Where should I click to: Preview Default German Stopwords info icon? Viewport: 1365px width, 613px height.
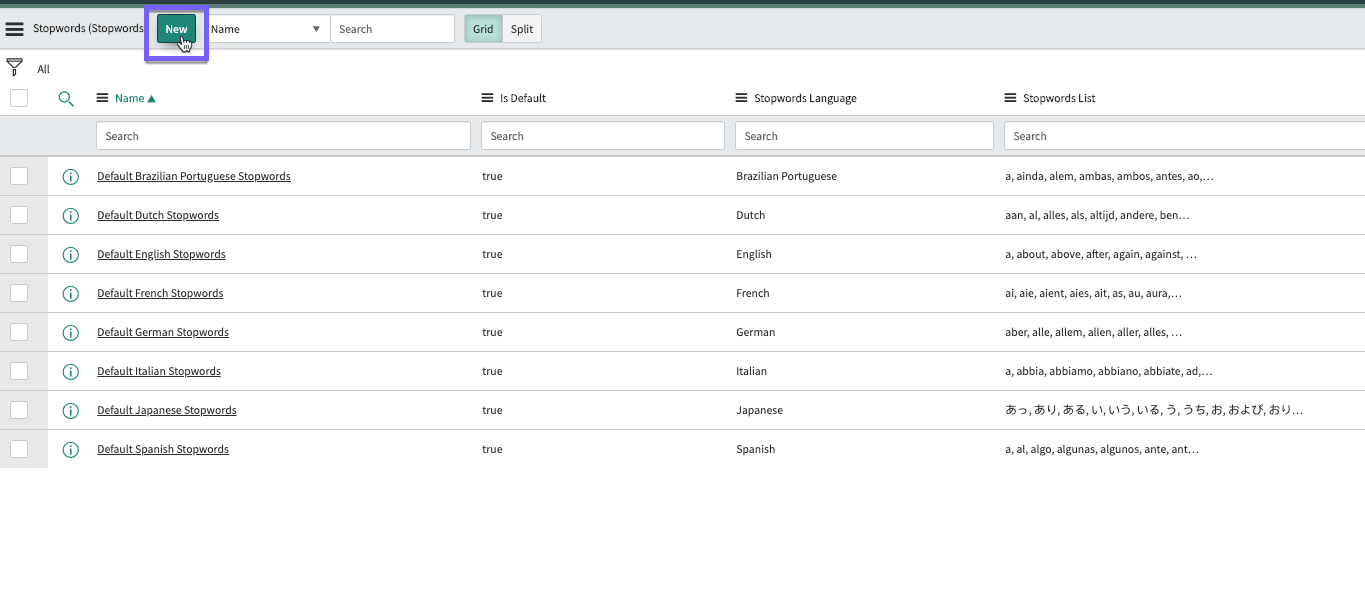[x=70, y=332]
